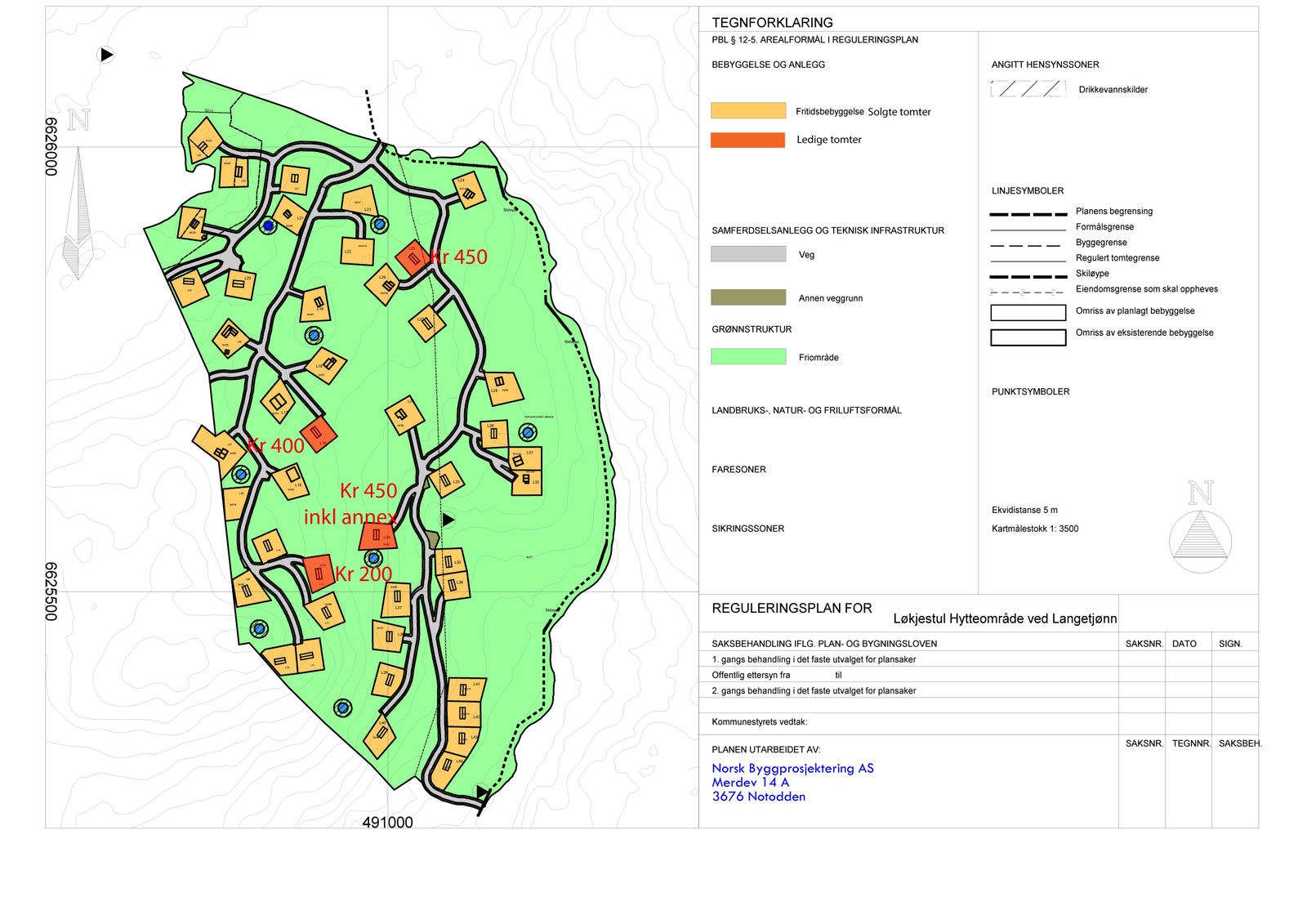The image size is (1307, 924).
Task: Click 'Løkjestul Hytteområde ved Langetjønn' title text
Action: pos(1005,618)
